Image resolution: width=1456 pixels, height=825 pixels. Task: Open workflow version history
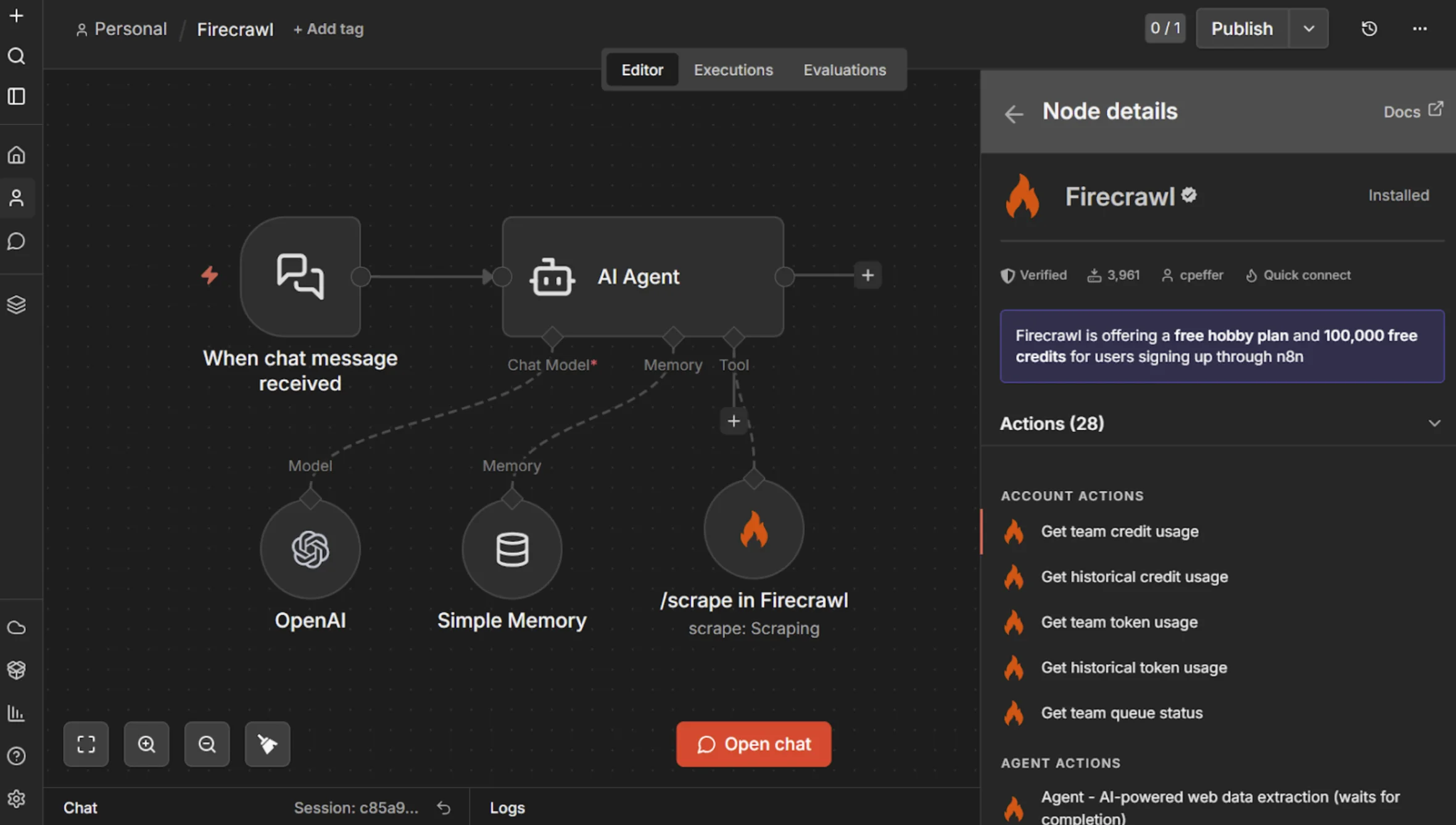coord(1369,28)
